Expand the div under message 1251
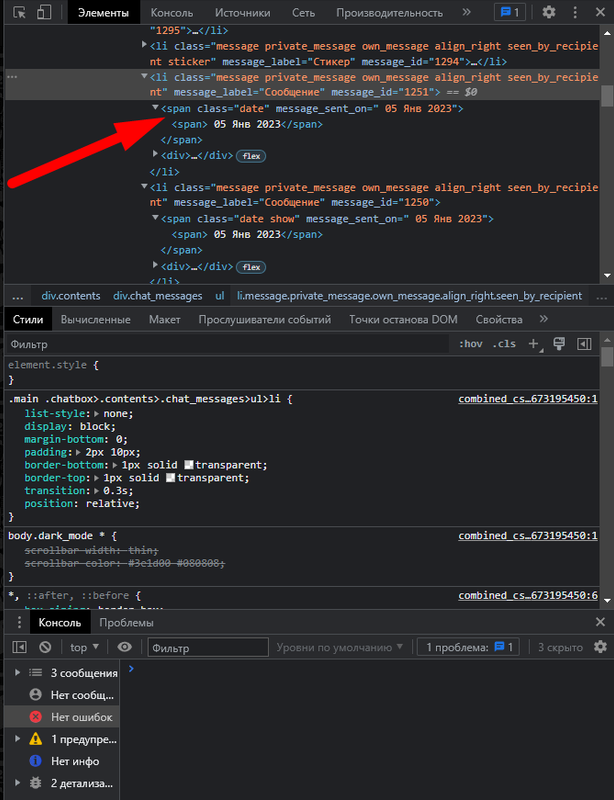614x800 pixels. point(155,154)
